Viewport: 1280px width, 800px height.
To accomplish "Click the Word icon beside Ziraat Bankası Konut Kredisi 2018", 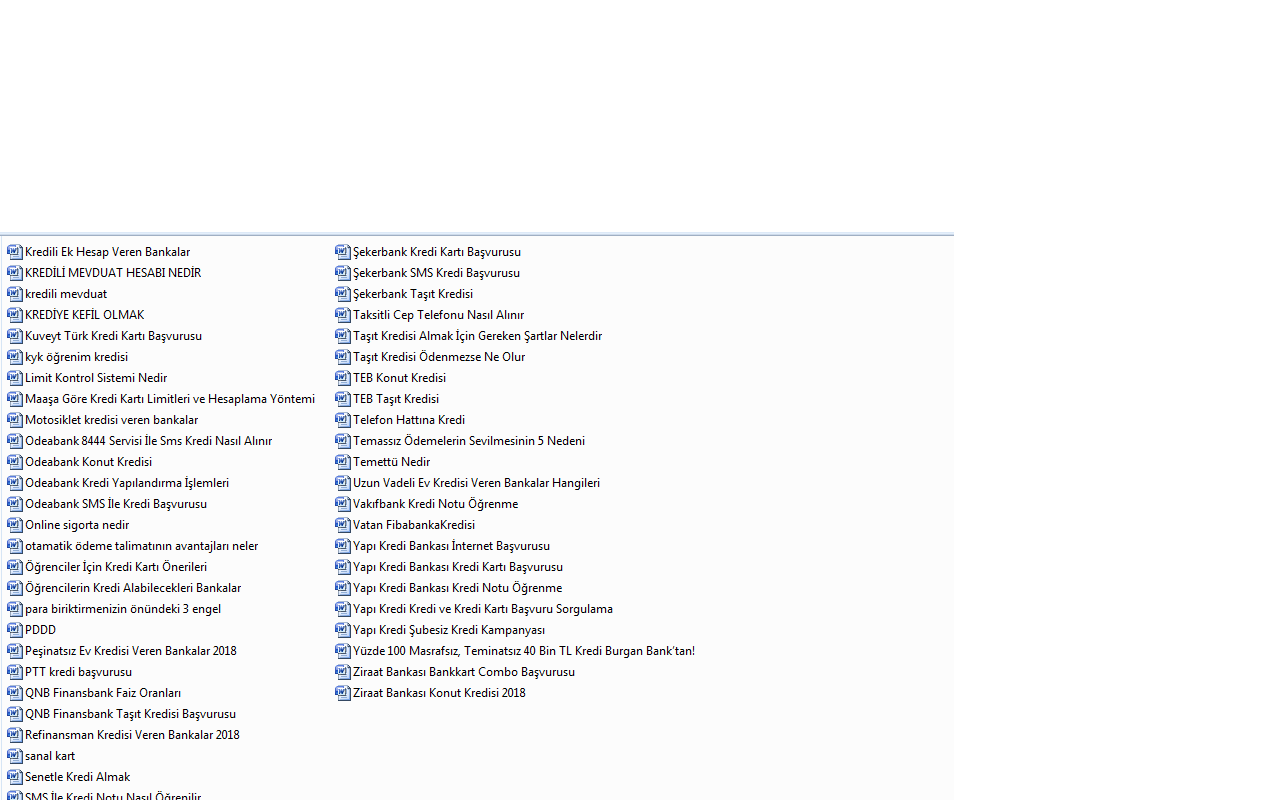I will [x=343, y=693].
